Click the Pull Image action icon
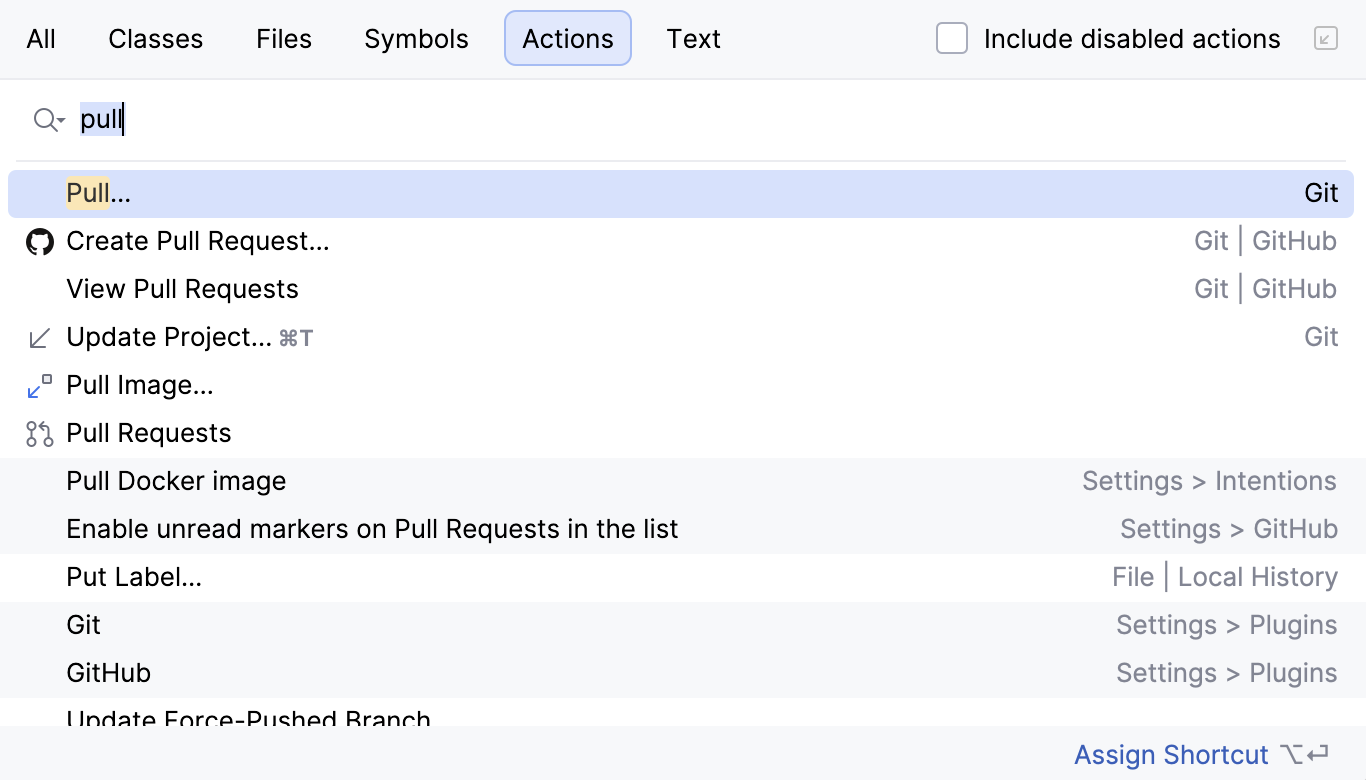Viewport: 1366px width, 780px height. 39,385
